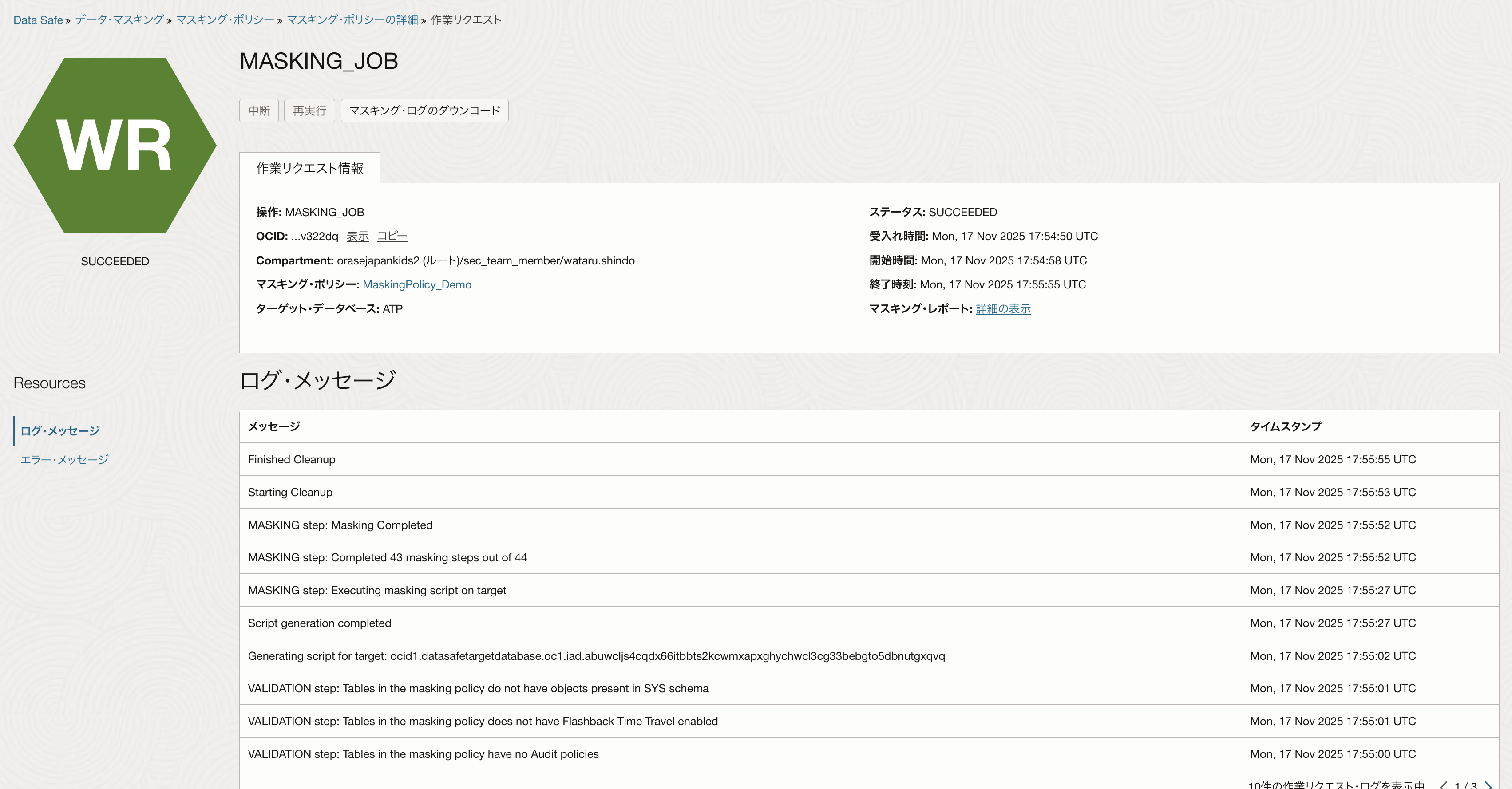Show the full OCID via 表示
This screenshot has width=1512, height=789.
point(357,237)
